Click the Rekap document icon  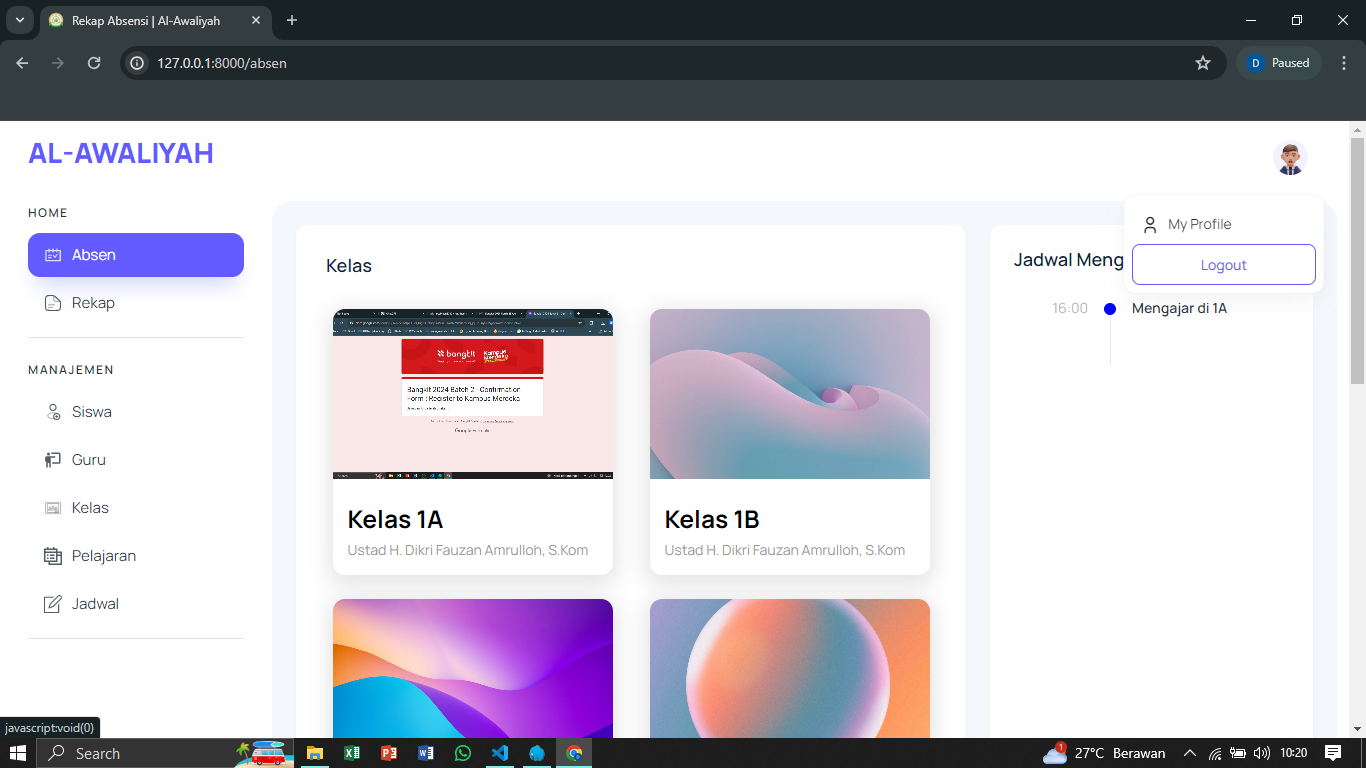[53, 303]
